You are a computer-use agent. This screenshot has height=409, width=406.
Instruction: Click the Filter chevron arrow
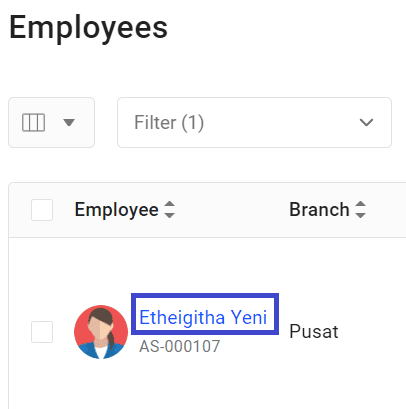366,123
